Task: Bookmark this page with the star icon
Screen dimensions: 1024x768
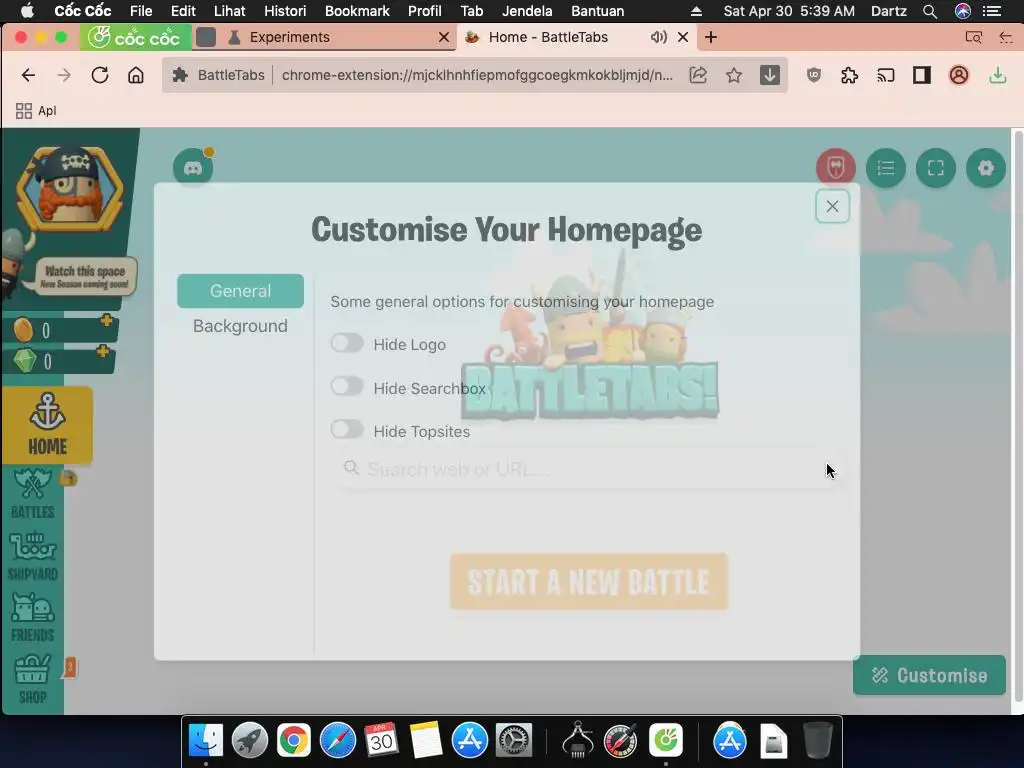Action: (734, 75)
